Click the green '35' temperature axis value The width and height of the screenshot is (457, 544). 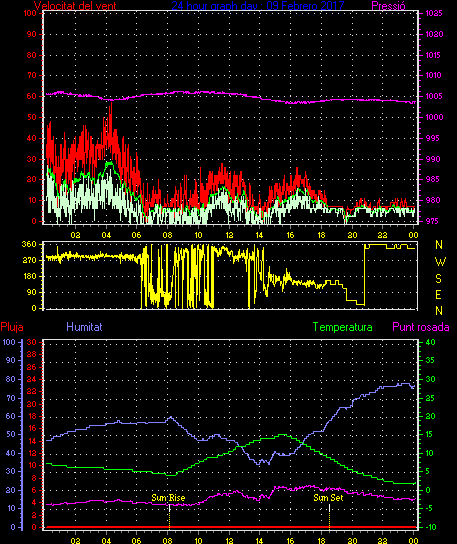tap(430, 360)
